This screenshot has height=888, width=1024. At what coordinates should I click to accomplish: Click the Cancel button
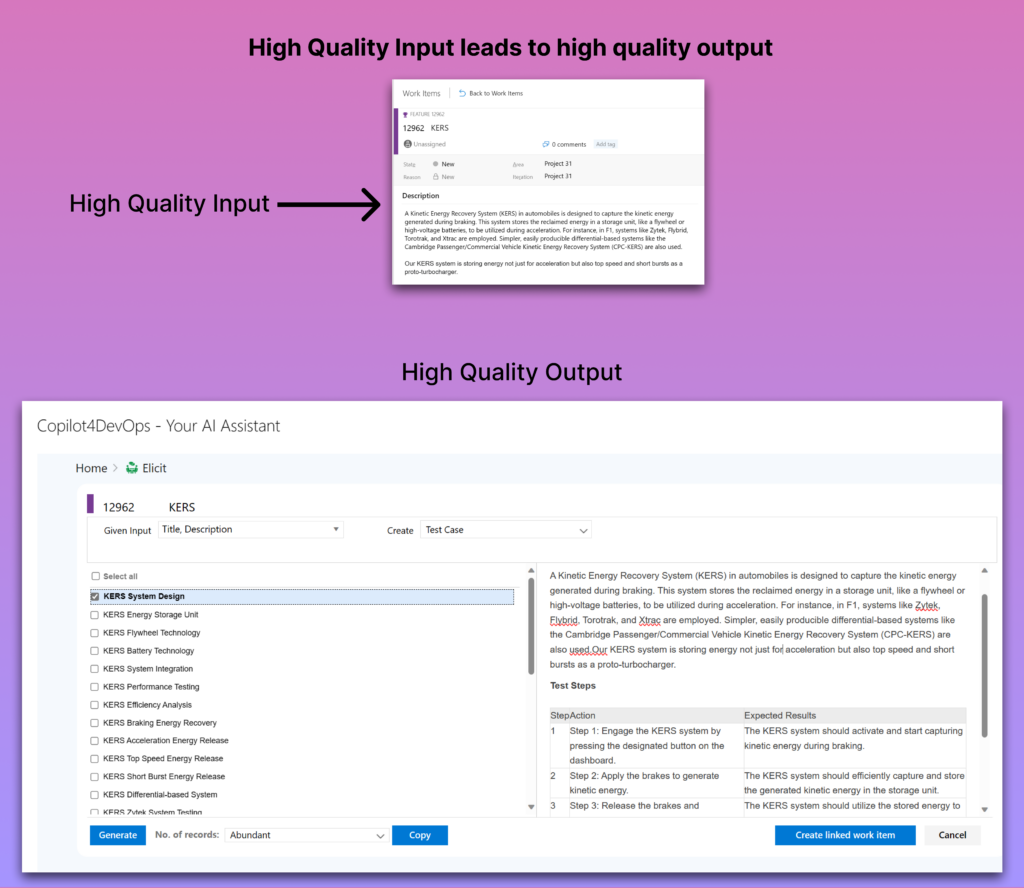tap(952, 835)
